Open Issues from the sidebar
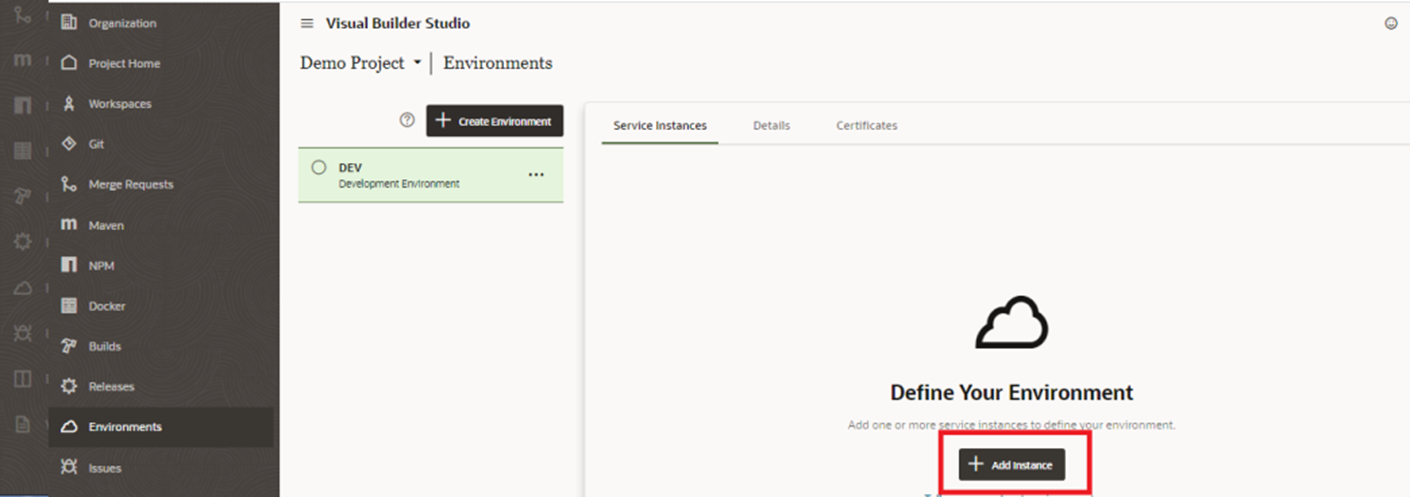 point(104,467)
